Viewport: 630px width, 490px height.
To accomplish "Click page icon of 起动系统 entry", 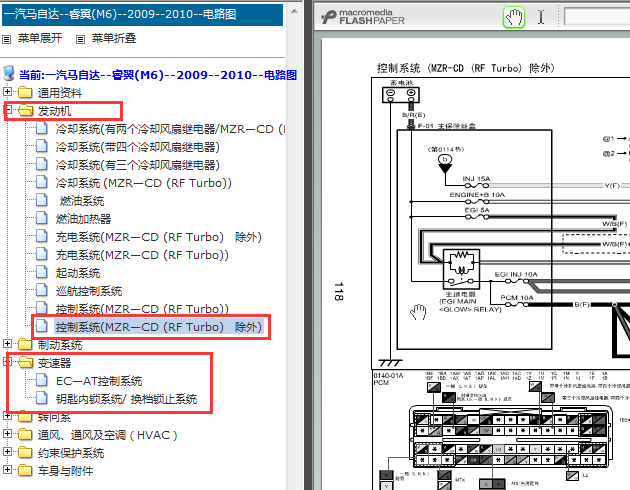I will pyautogui.click(x=42, y=272).
